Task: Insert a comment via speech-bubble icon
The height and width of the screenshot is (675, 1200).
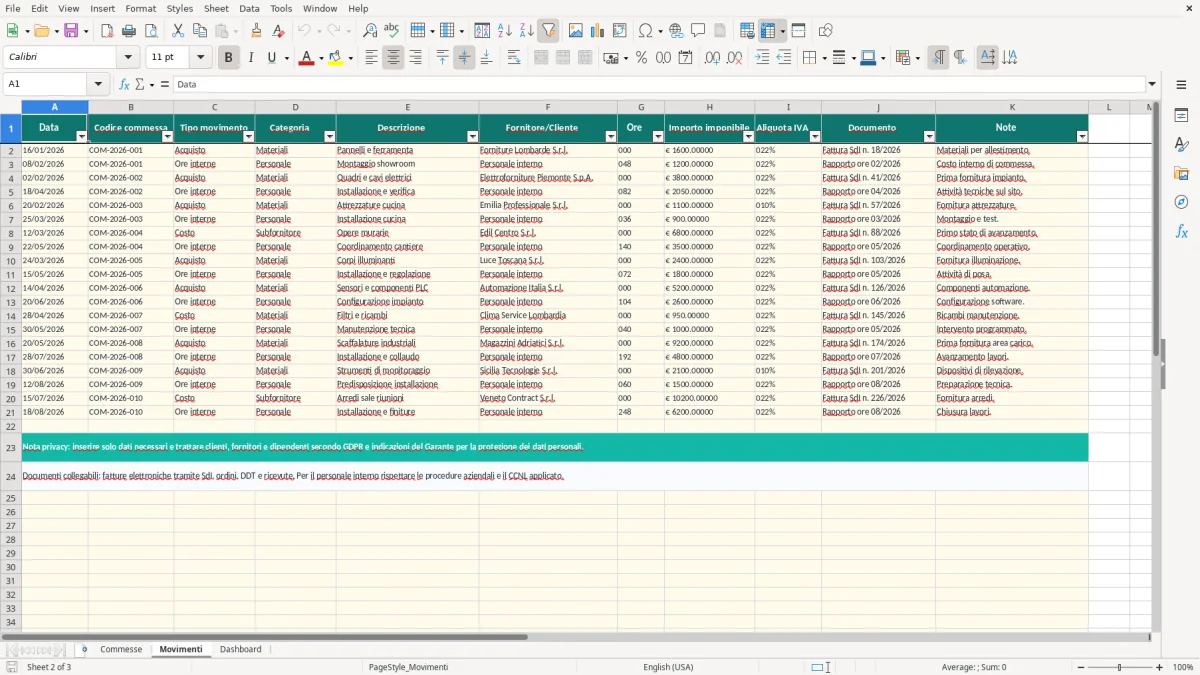Action: click(698, 31)
